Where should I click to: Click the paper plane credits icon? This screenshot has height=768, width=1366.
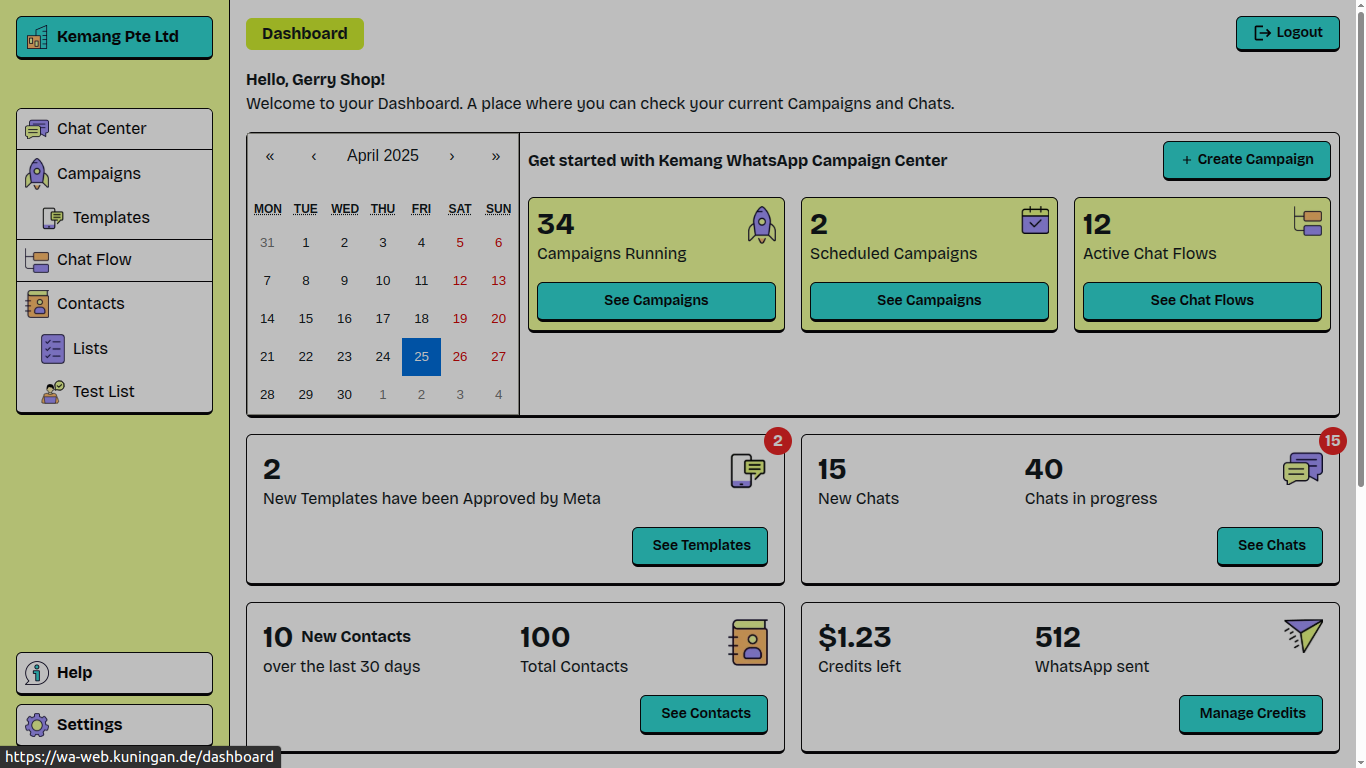click(x=1303, y=635)
